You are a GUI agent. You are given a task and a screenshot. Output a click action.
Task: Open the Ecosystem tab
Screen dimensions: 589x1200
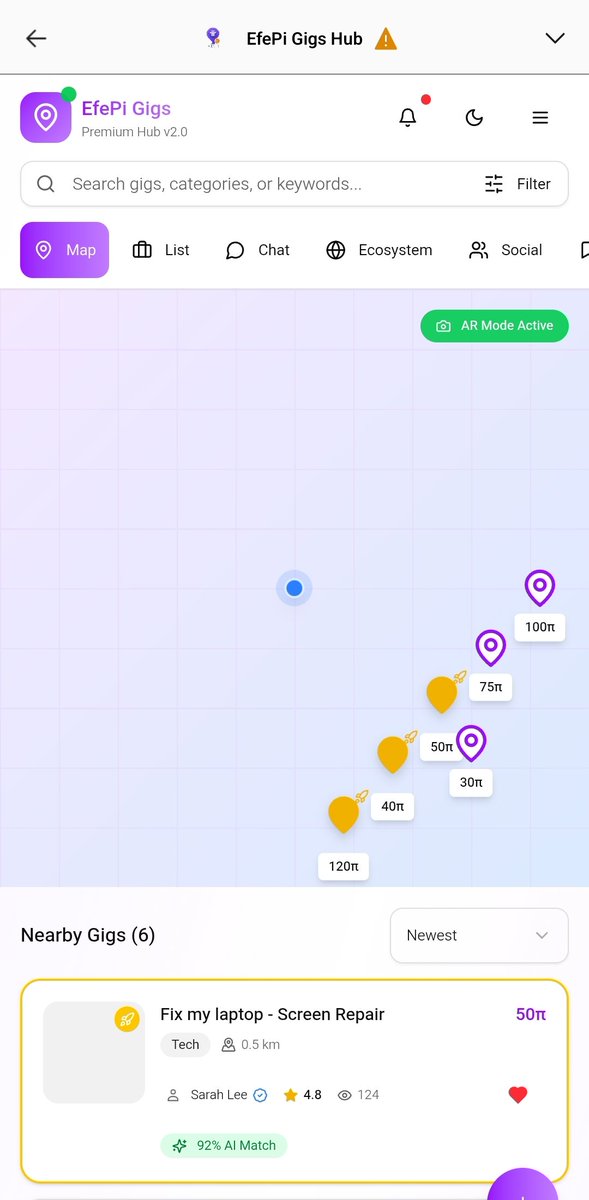(x=379, y=250)
